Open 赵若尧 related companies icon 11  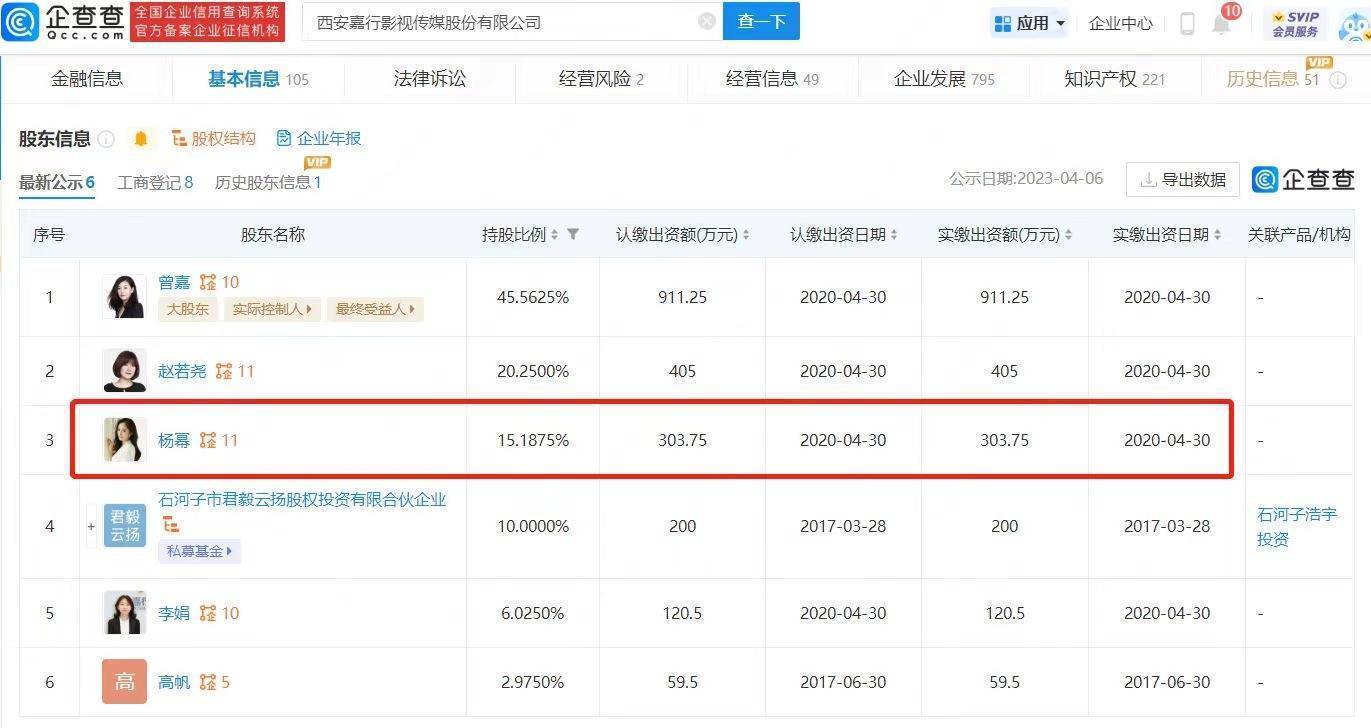(x=235, y=371)
